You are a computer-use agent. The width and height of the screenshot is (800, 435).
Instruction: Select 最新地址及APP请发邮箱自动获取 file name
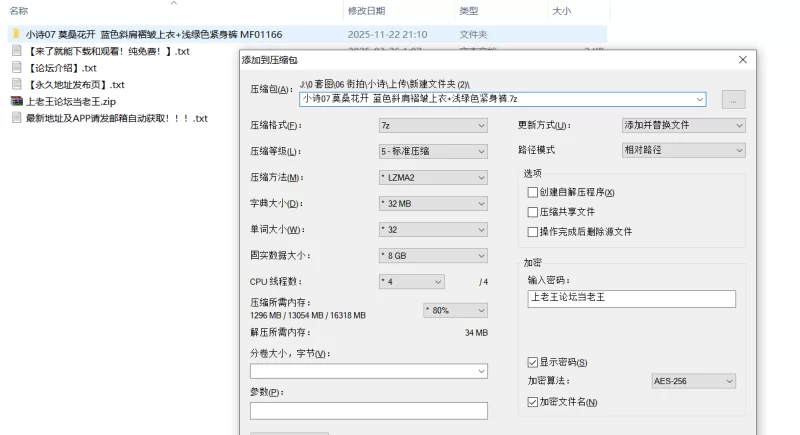117,118
